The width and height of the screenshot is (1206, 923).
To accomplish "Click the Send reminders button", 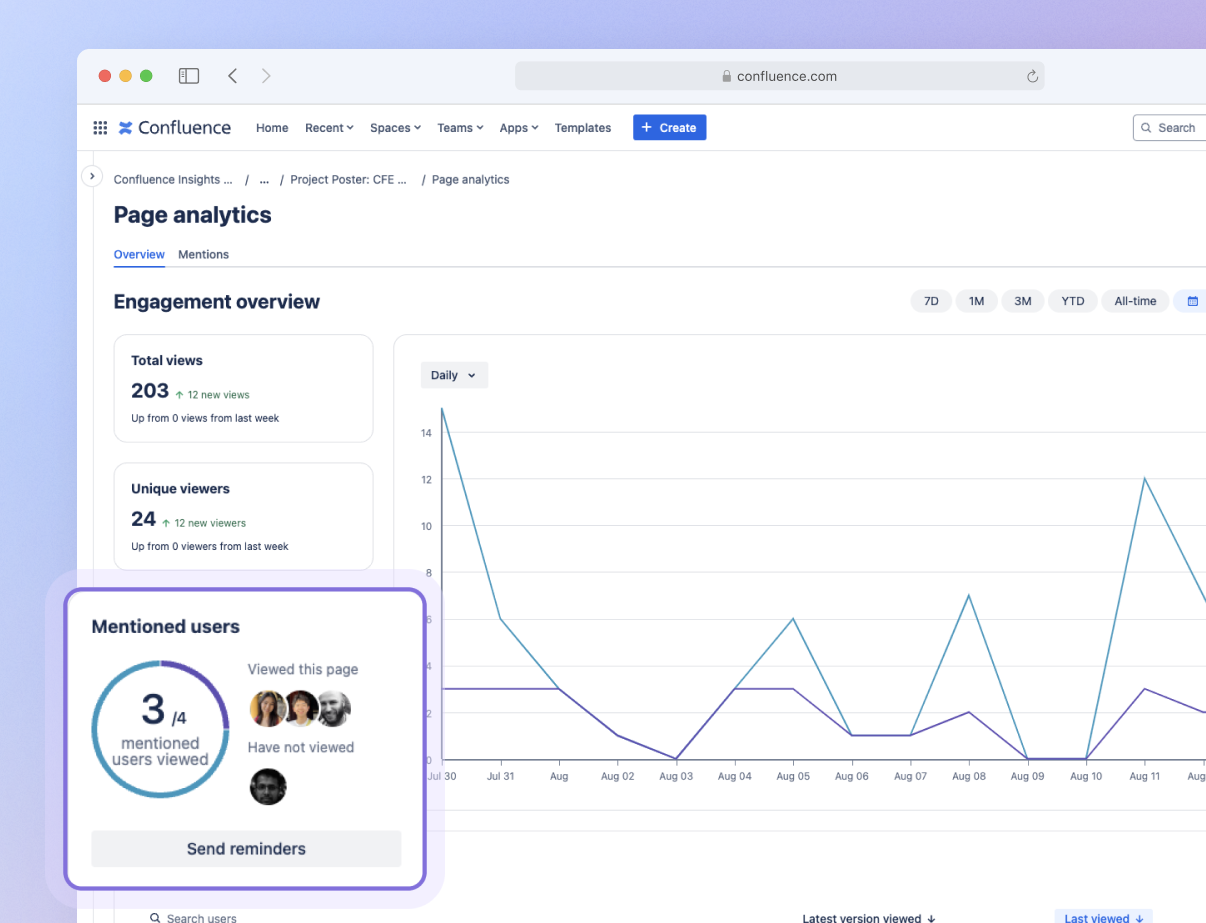I will coord(246,848).
